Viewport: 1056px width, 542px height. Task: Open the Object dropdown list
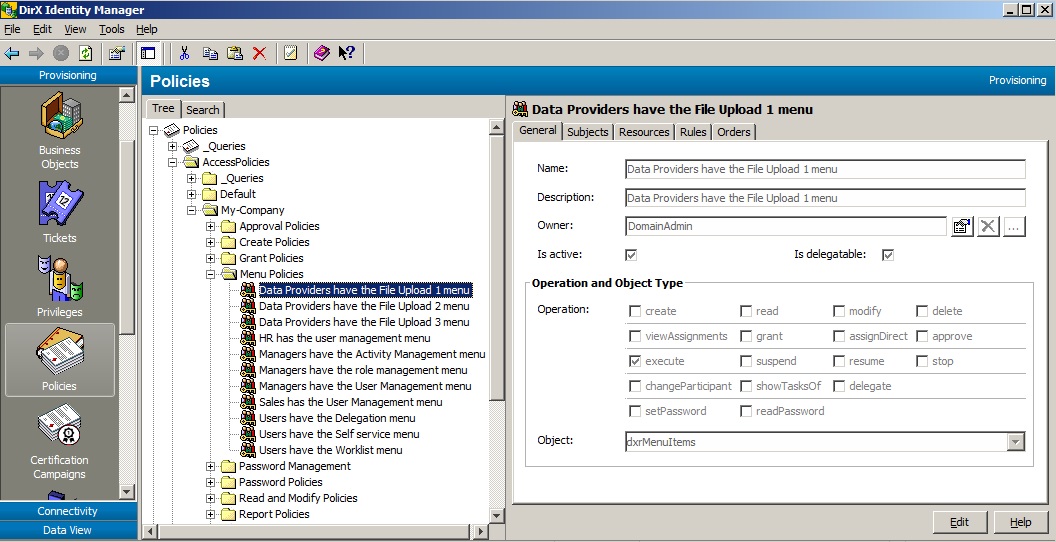(1016, 441)
